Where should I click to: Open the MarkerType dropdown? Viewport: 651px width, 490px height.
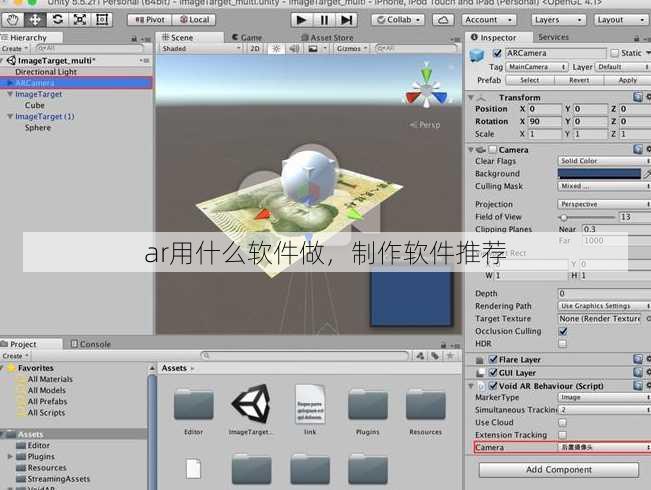tap(604, 397)
